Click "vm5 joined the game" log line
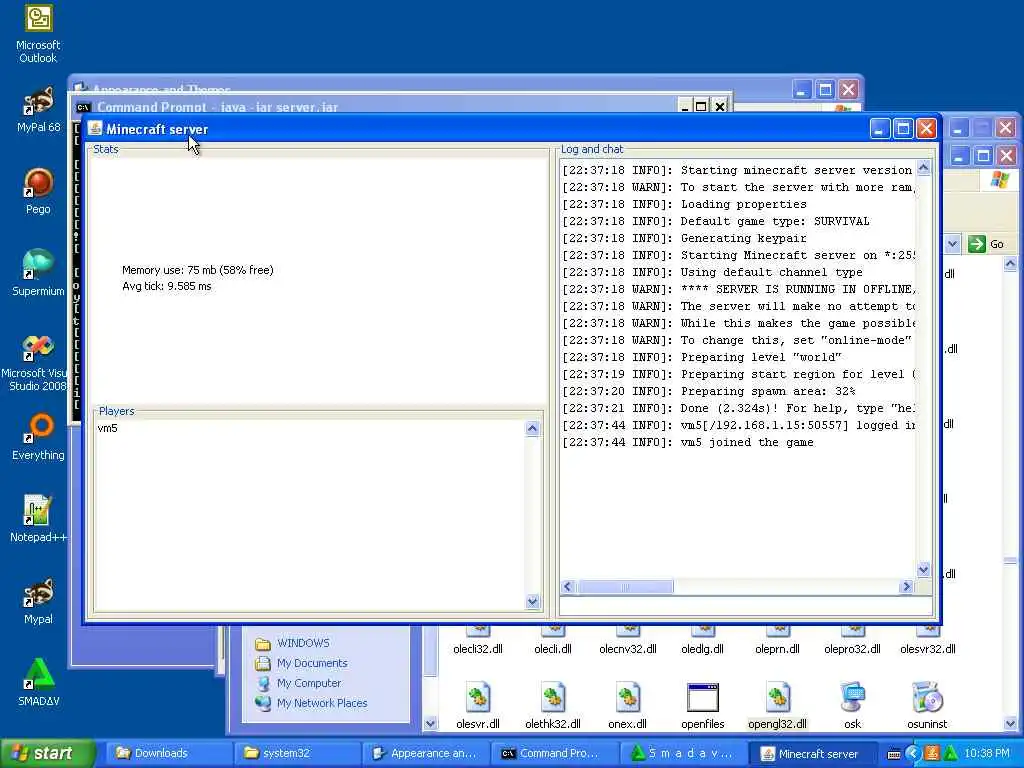Viewport: 1024px width, 768px height. point(747,443)
